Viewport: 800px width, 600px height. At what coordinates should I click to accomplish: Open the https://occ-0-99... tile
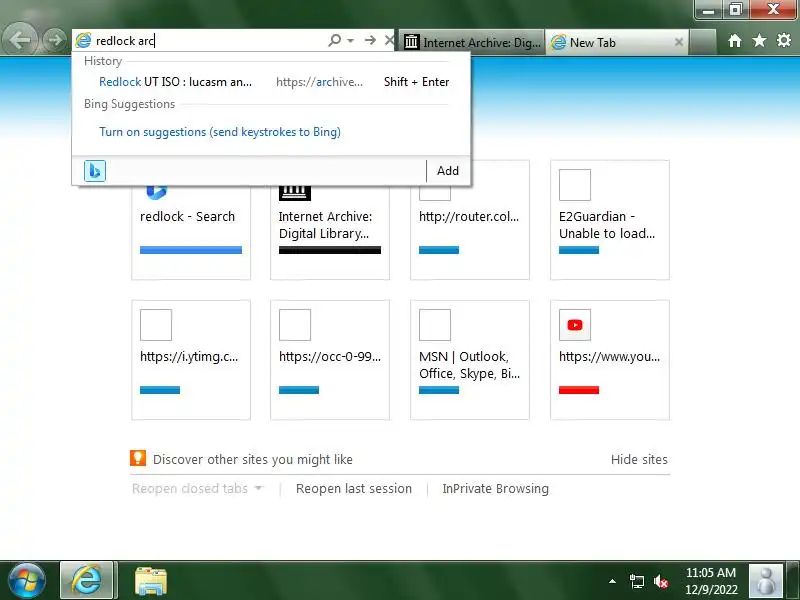[x=330, y=360]
